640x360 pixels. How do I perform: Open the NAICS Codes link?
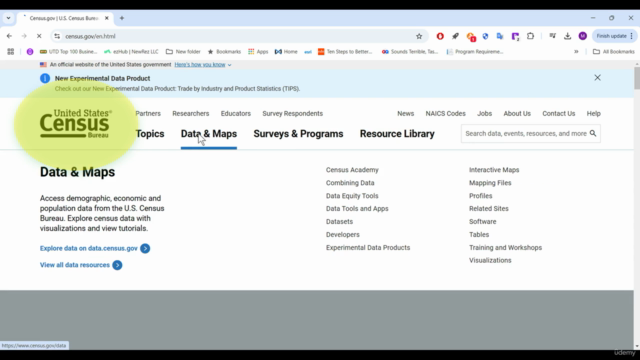point(445,113)
